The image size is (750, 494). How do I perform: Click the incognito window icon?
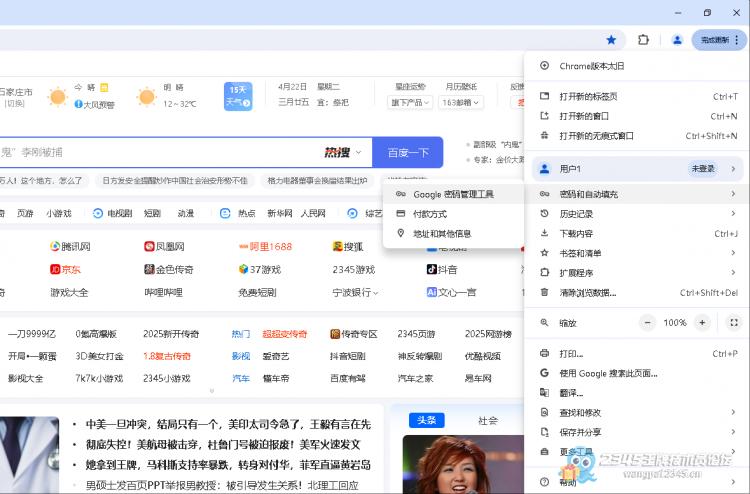(544, 136)
